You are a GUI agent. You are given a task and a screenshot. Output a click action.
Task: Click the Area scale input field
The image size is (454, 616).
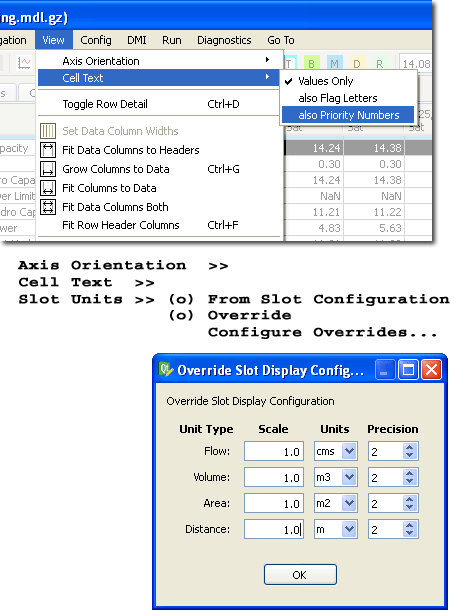pyautogui.click(x=274, y=503)
